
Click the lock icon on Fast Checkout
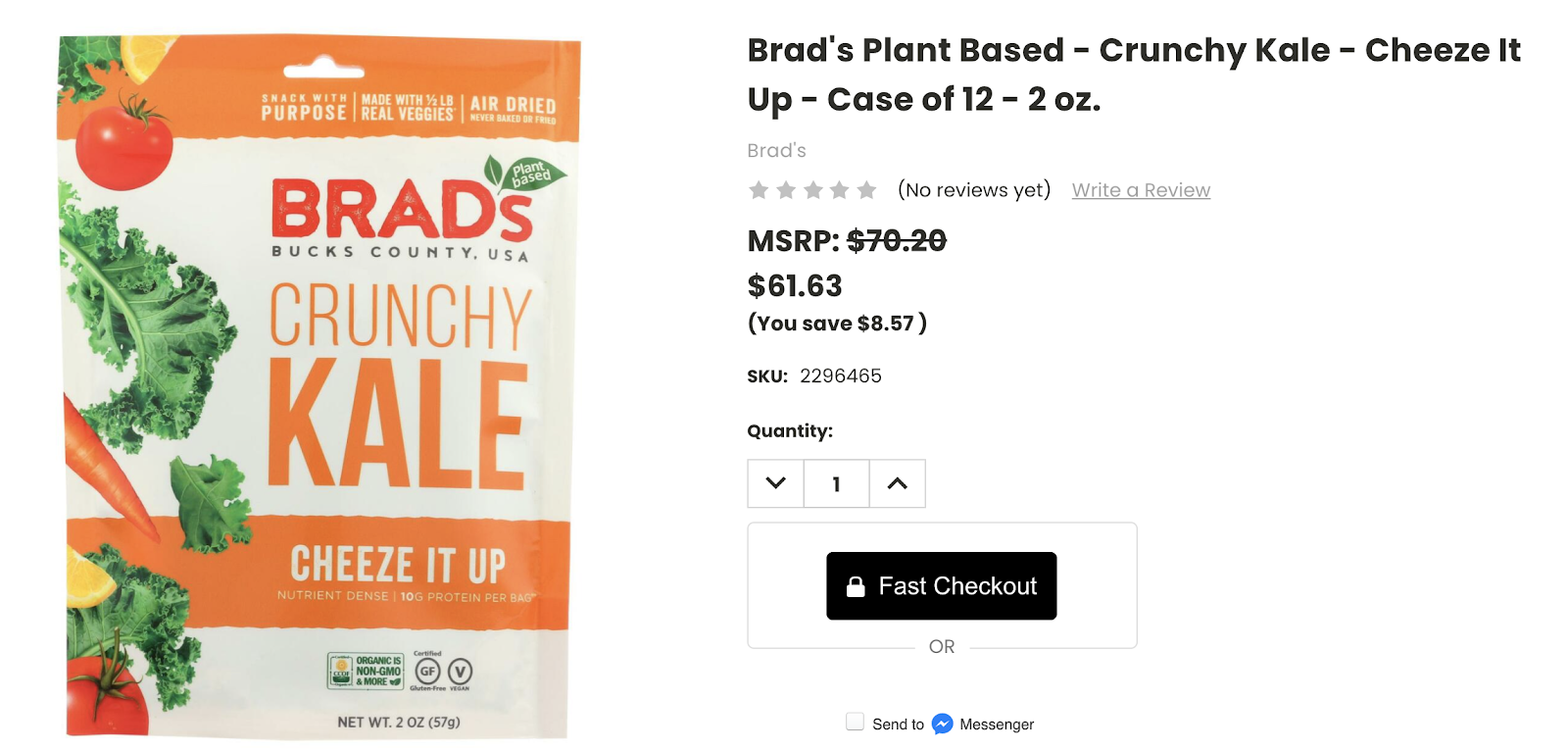point(856,586)
